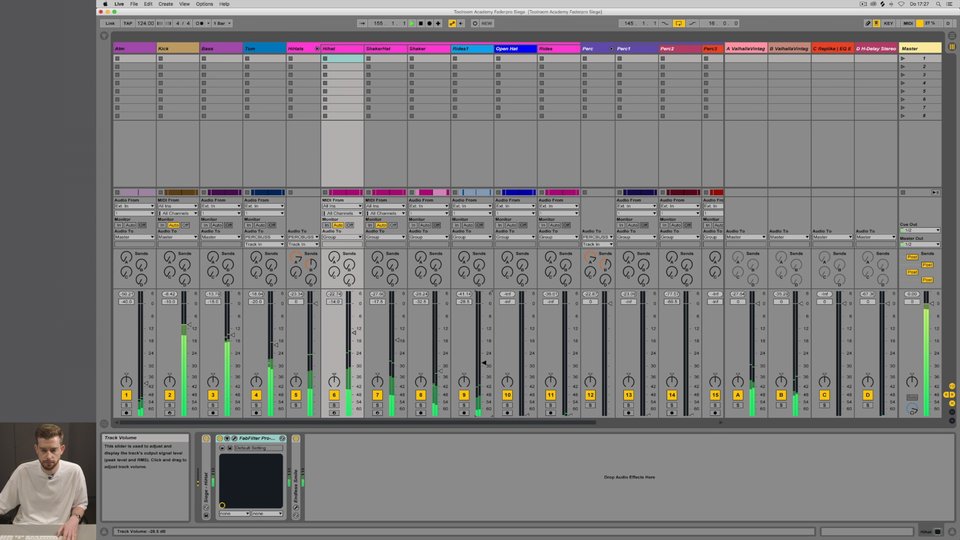Open the View menu
This screenshot has width=960, height=540.
pos(184,4)
